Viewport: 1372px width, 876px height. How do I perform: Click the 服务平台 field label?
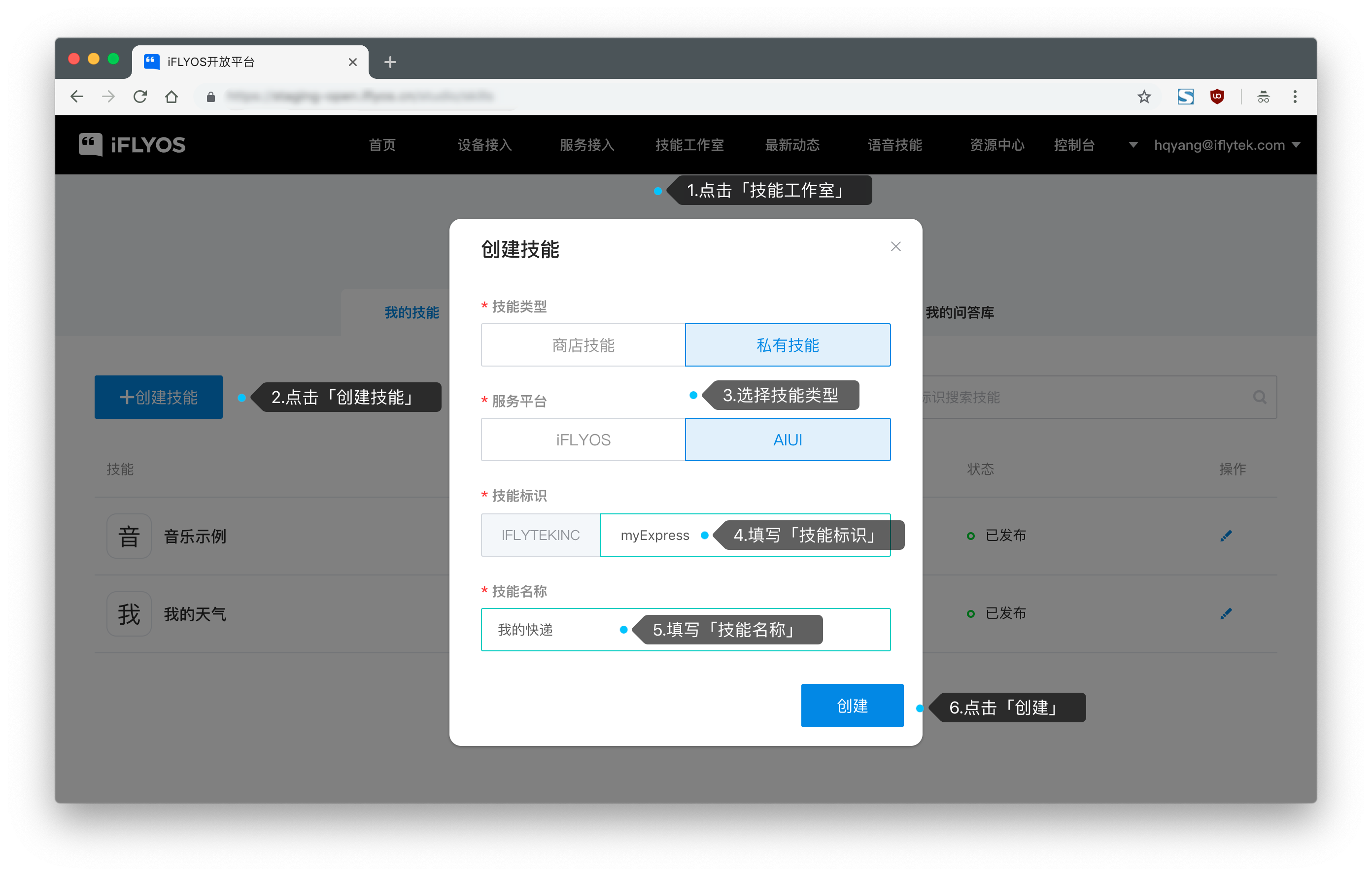[x=519, y=401]
